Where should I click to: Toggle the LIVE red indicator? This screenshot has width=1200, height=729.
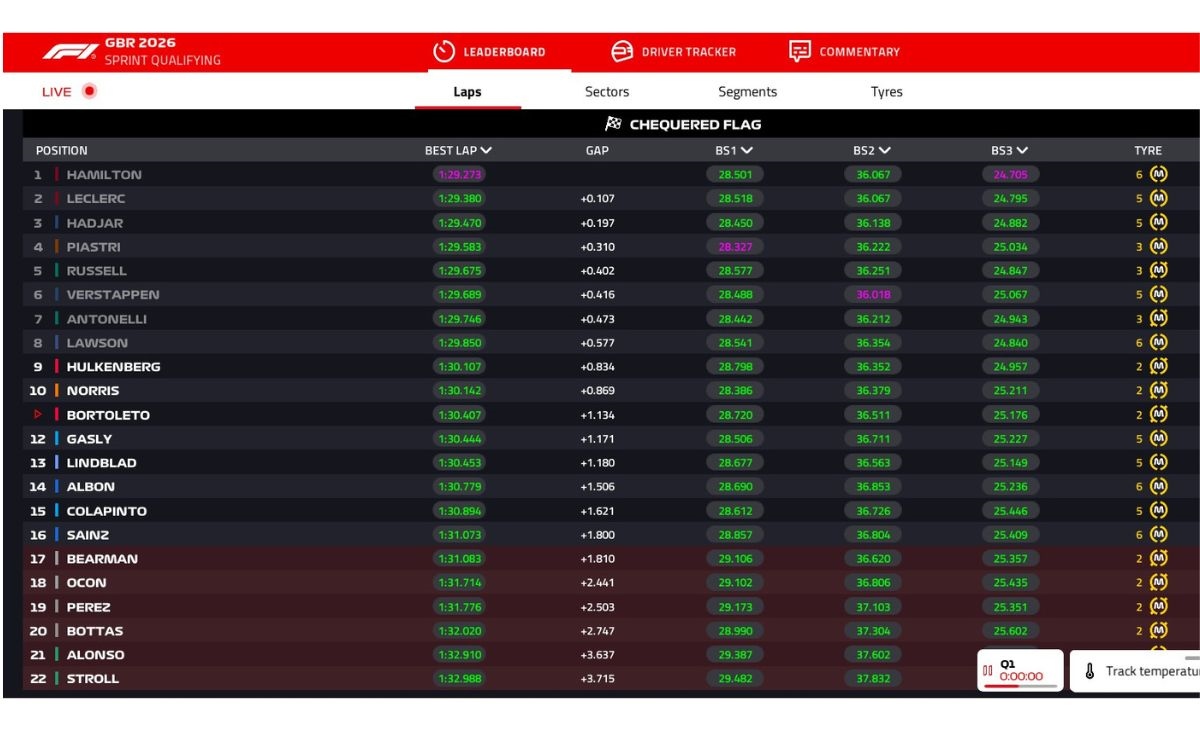(89, 91)
